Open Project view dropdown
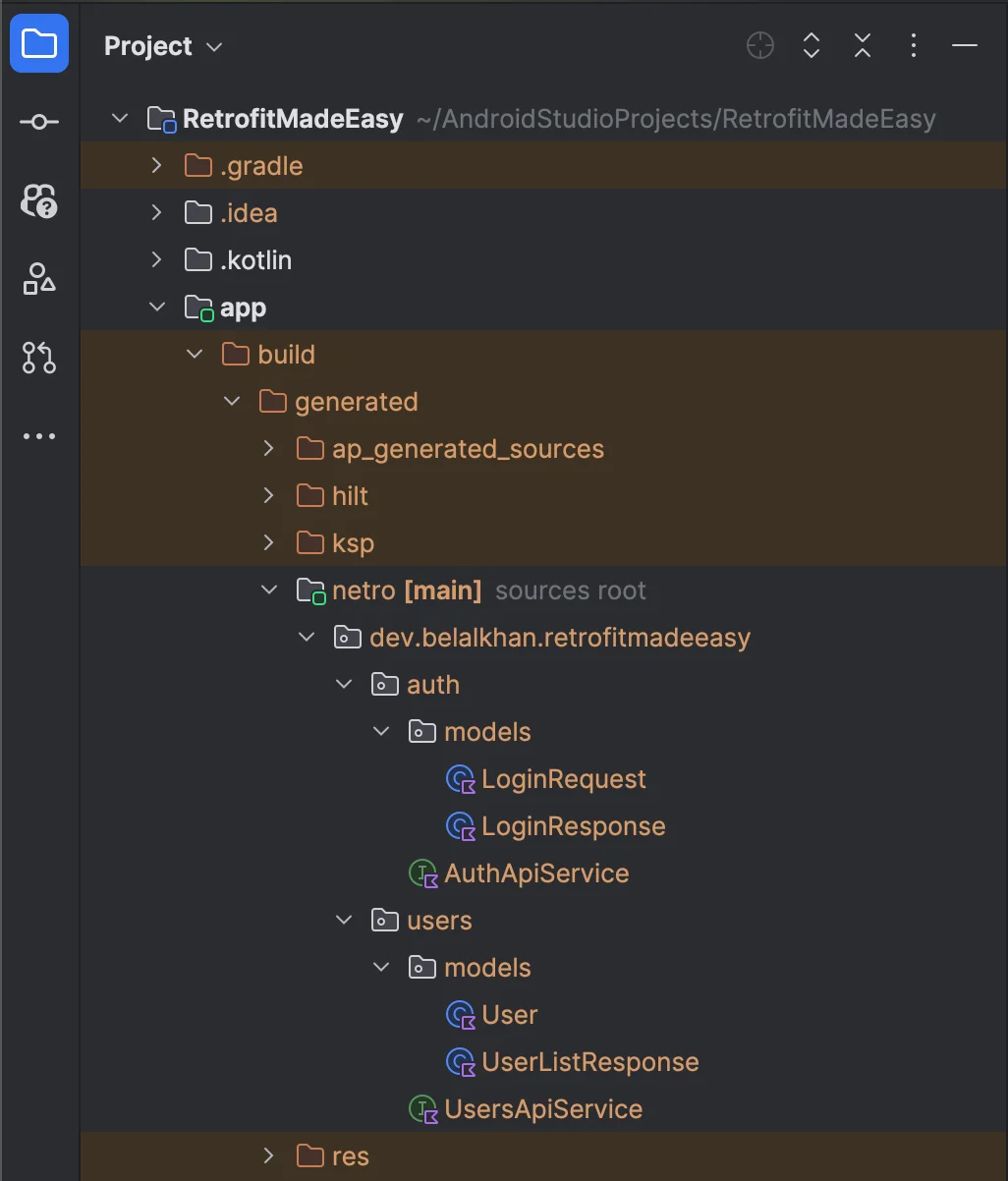This screenshot has height=1181, width=1008. click(x=164, y=46)
